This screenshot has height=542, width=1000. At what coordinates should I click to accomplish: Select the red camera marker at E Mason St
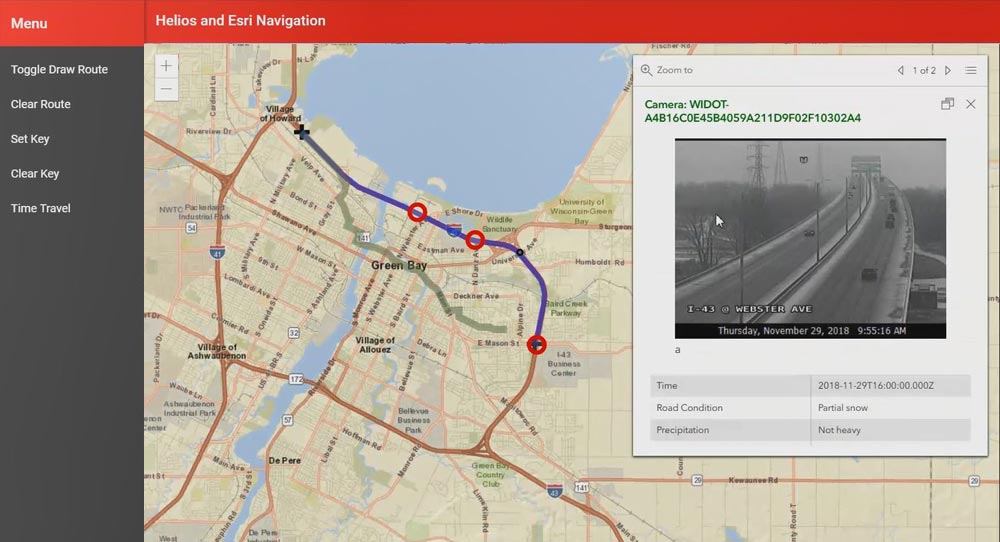coord(537,345)
